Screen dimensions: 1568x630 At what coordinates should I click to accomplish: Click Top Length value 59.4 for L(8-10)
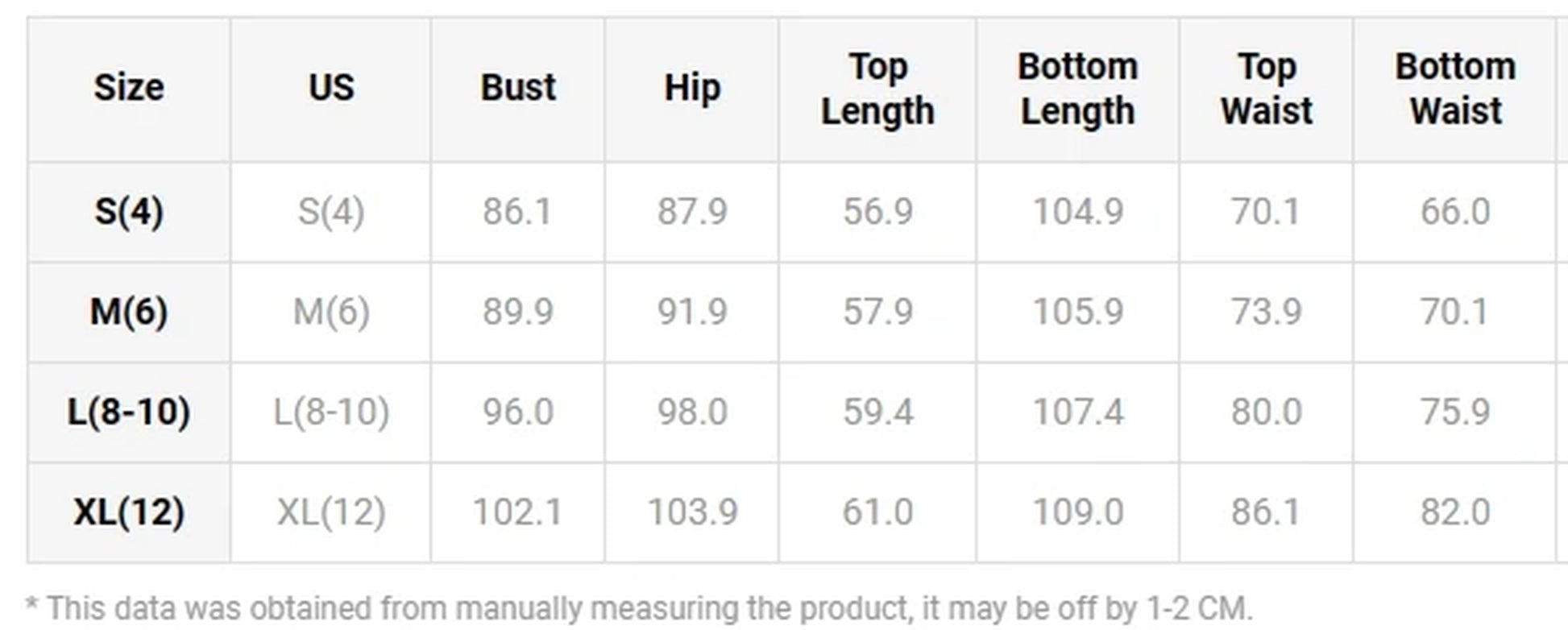(877, 412)
